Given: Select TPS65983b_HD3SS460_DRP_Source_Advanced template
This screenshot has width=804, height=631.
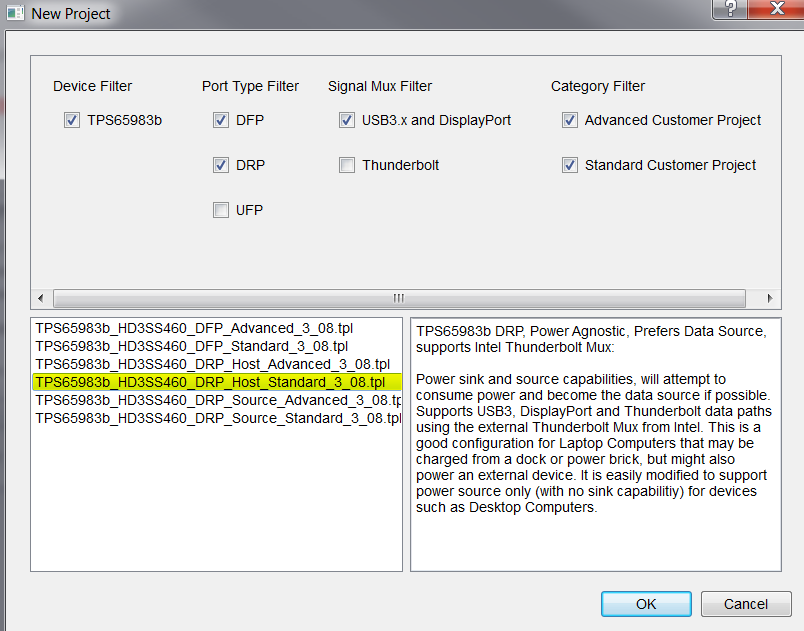Looking at the screenshot, I should click(x=216, y=400).
